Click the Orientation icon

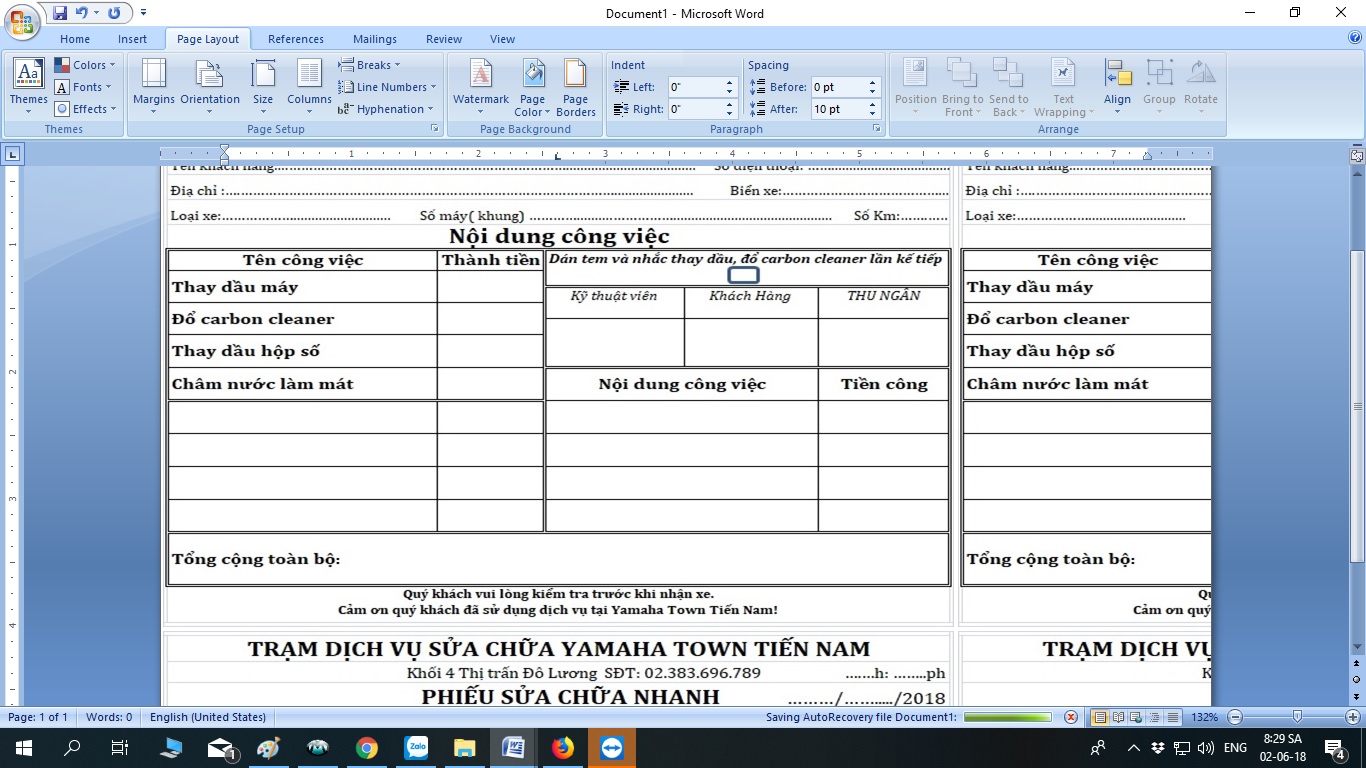210,84
